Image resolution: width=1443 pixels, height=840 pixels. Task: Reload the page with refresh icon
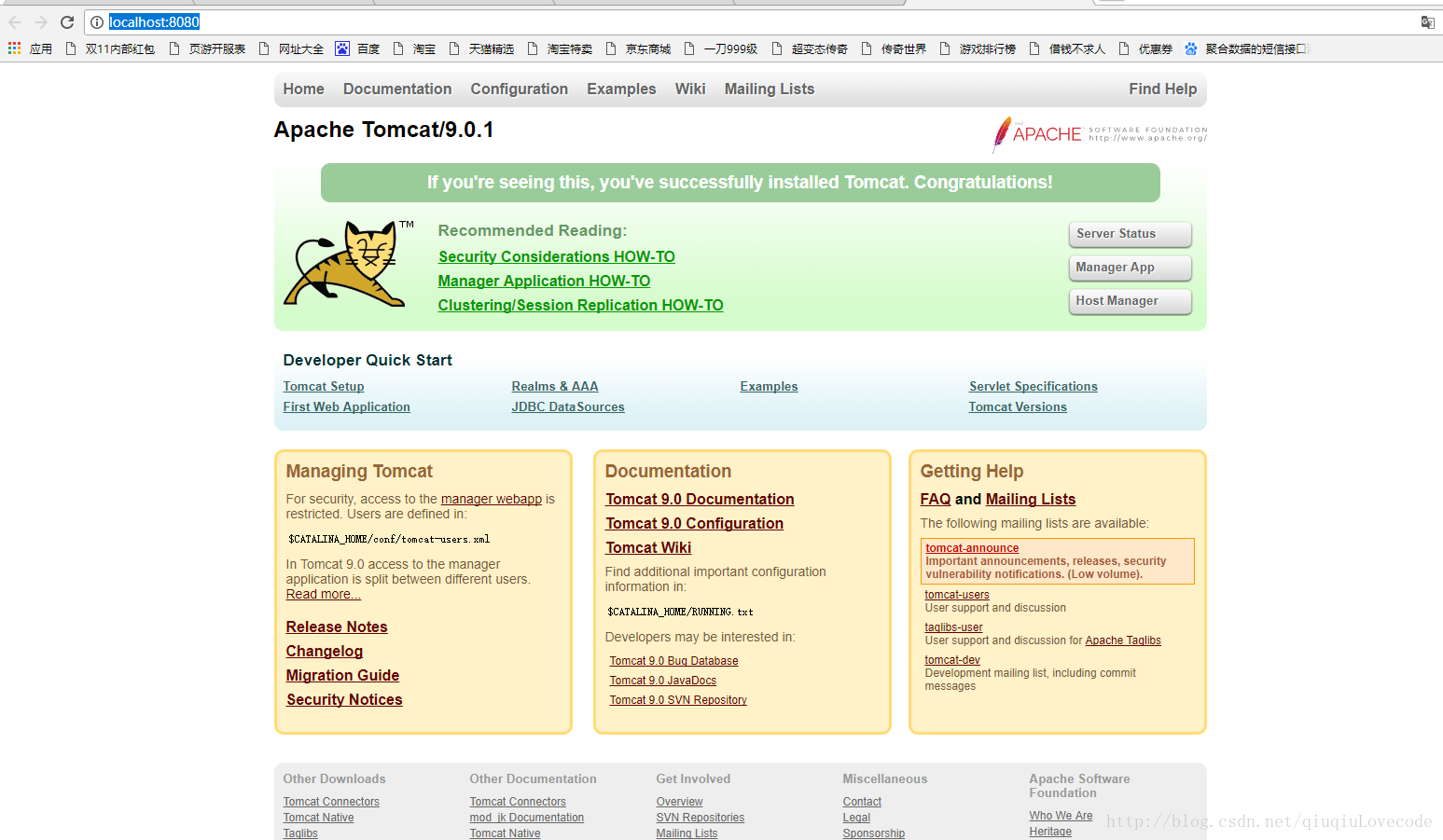(x=67, y=22)
